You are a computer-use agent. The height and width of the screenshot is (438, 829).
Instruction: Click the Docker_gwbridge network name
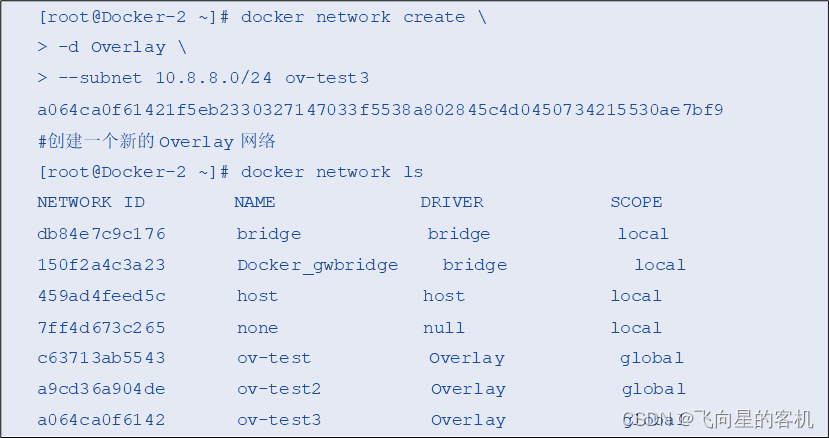pyautogui.click(x=318, y=265)
